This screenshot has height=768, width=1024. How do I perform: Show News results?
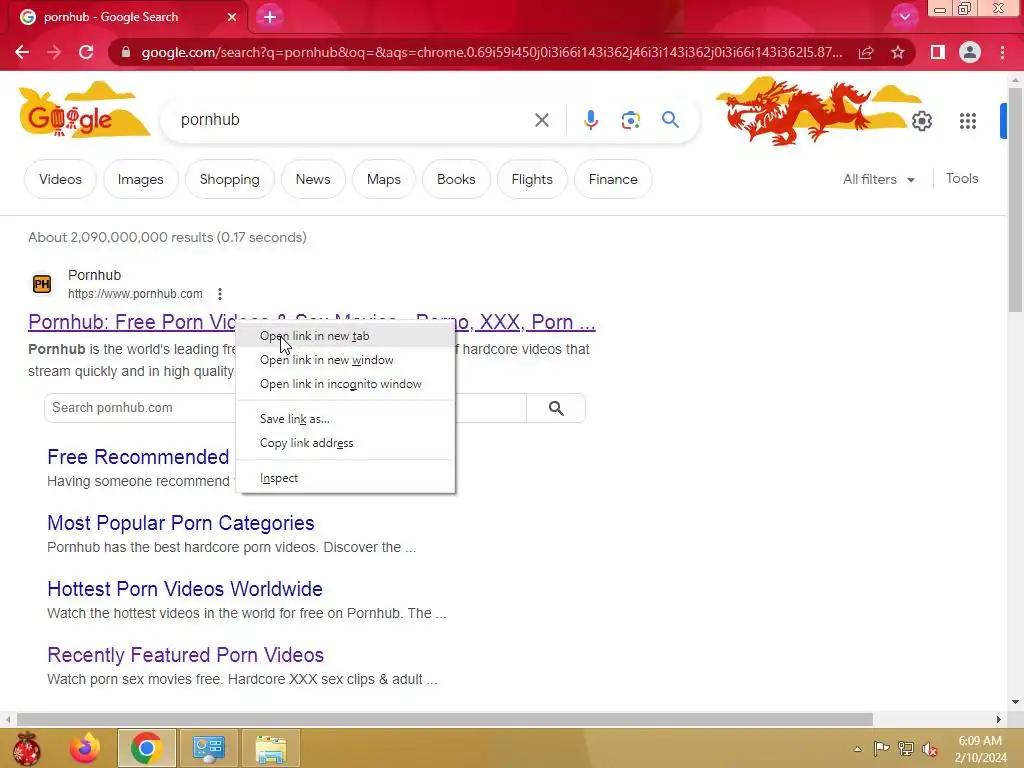313,179
